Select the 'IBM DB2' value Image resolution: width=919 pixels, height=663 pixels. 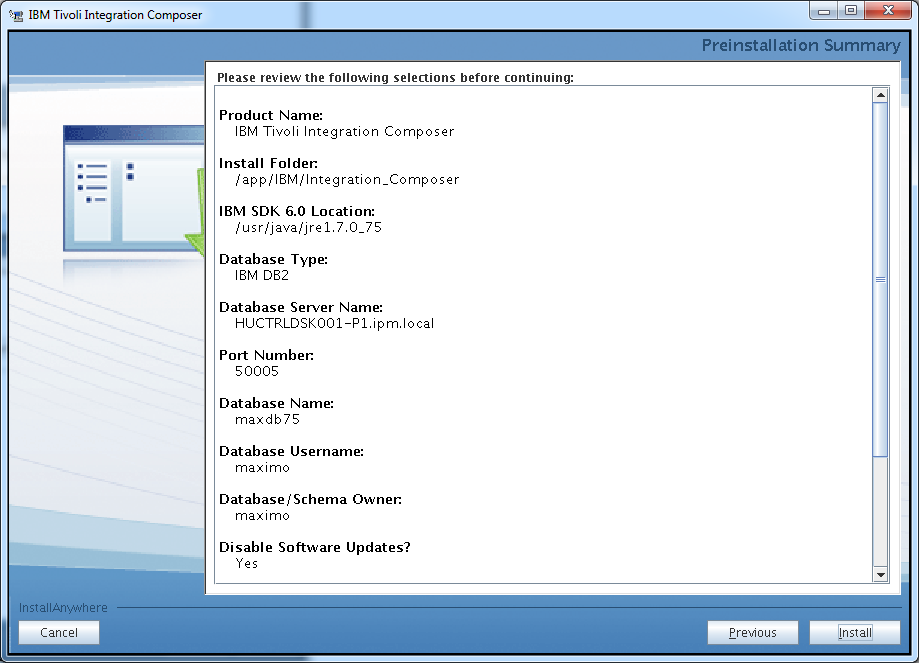pyautogui.click(x=261, y=276)
